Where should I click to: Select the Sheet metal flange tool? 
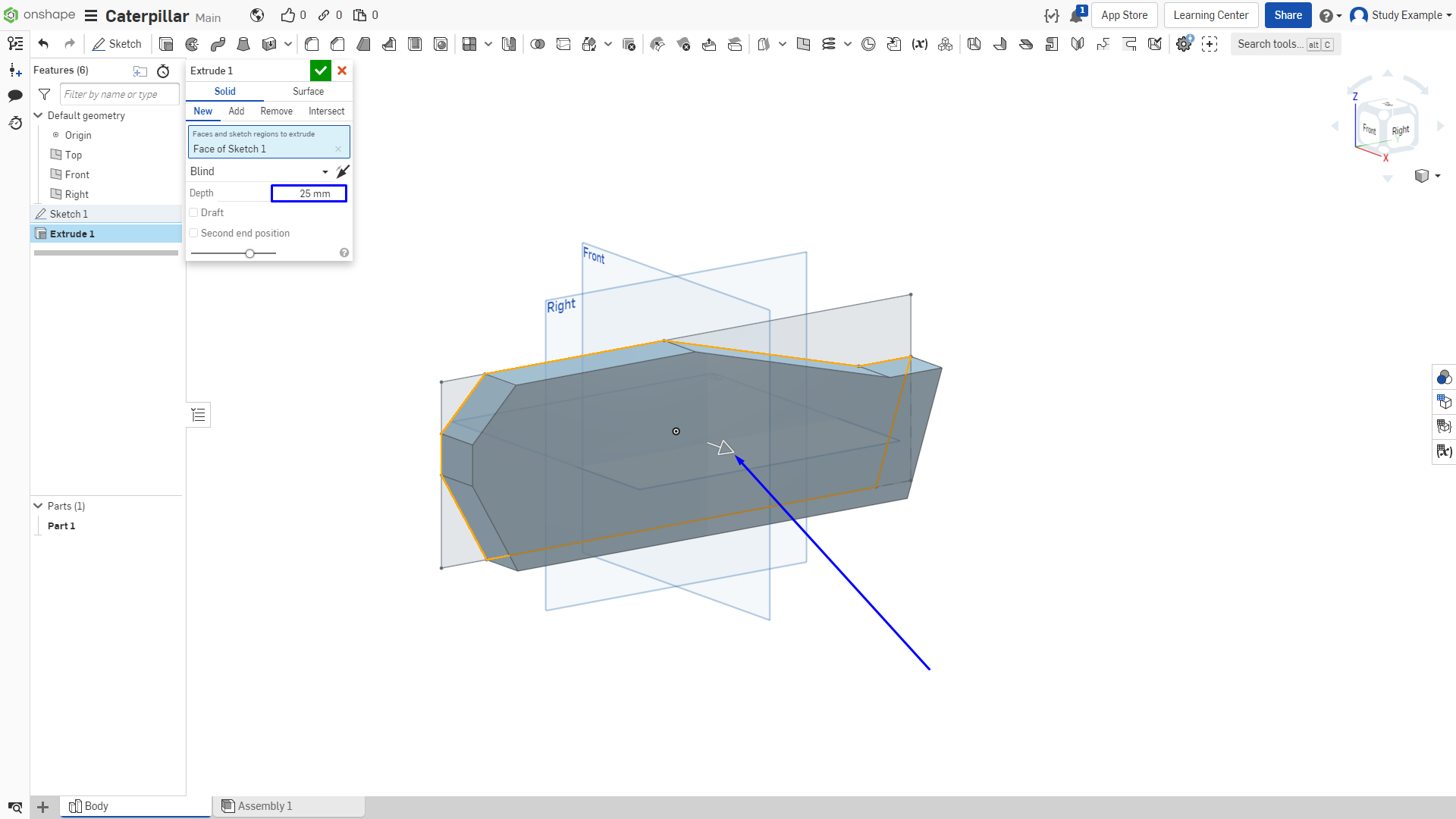pos(1000,44)
